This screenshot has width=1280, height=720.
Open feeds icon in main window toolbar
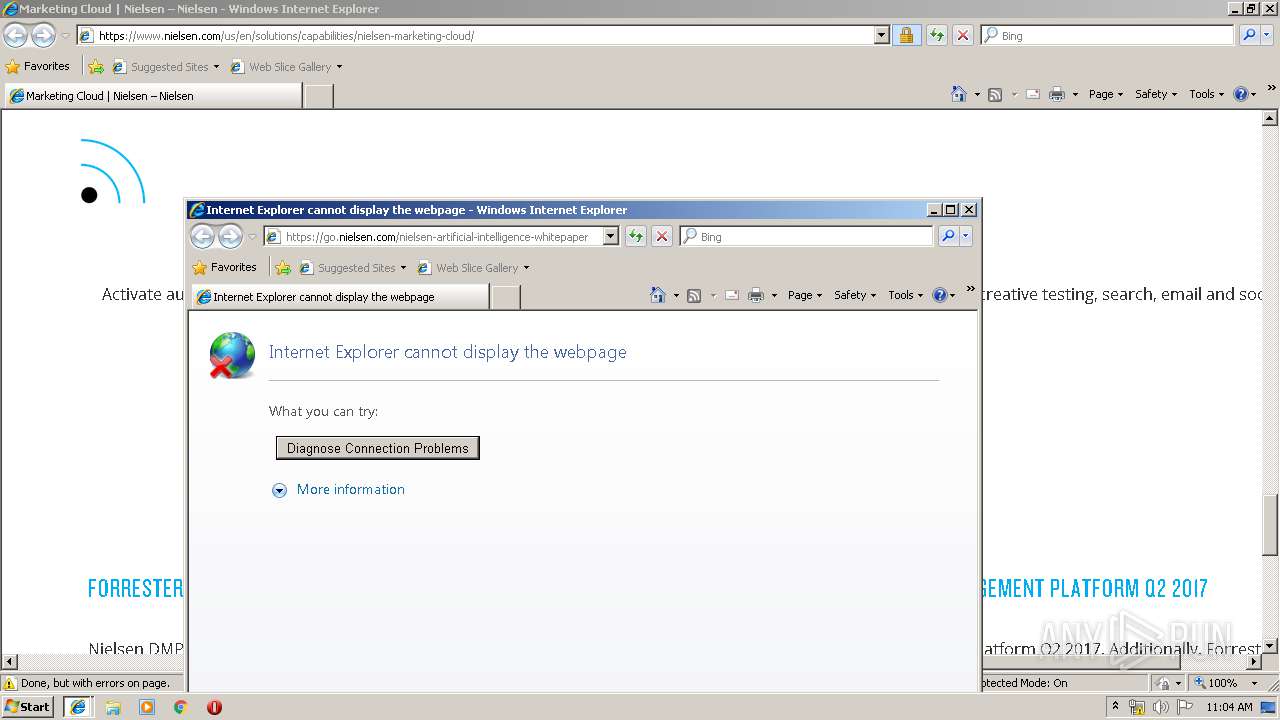click(995, 94)
